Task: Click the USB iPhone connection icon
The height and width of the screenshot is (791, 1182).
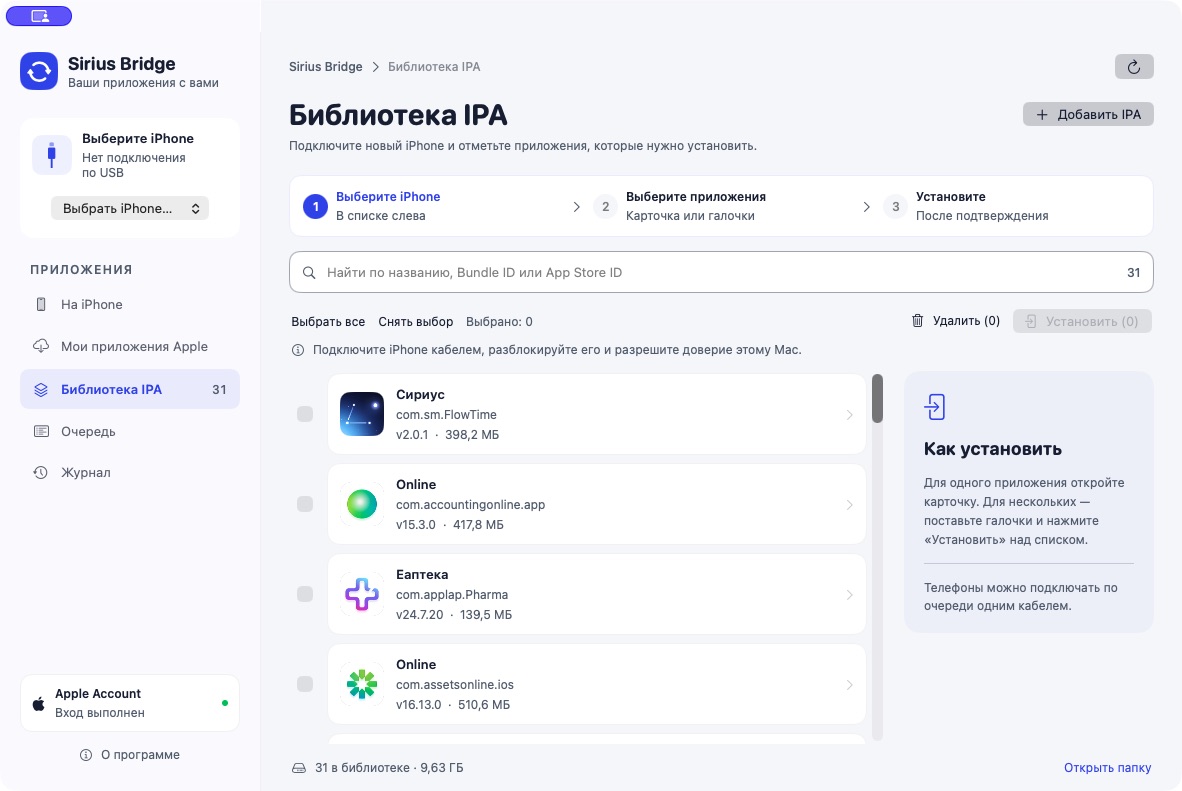Action: (51, 155)
